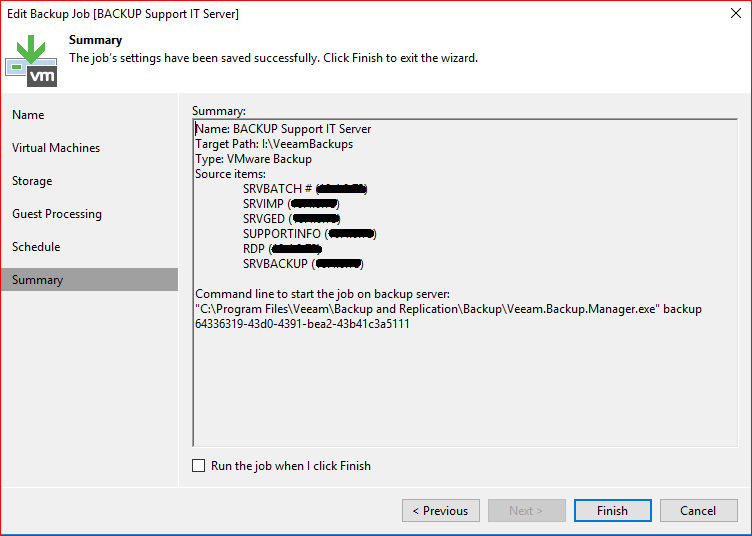Close the Edit Backup Job dialog

[x=726, y=14]
